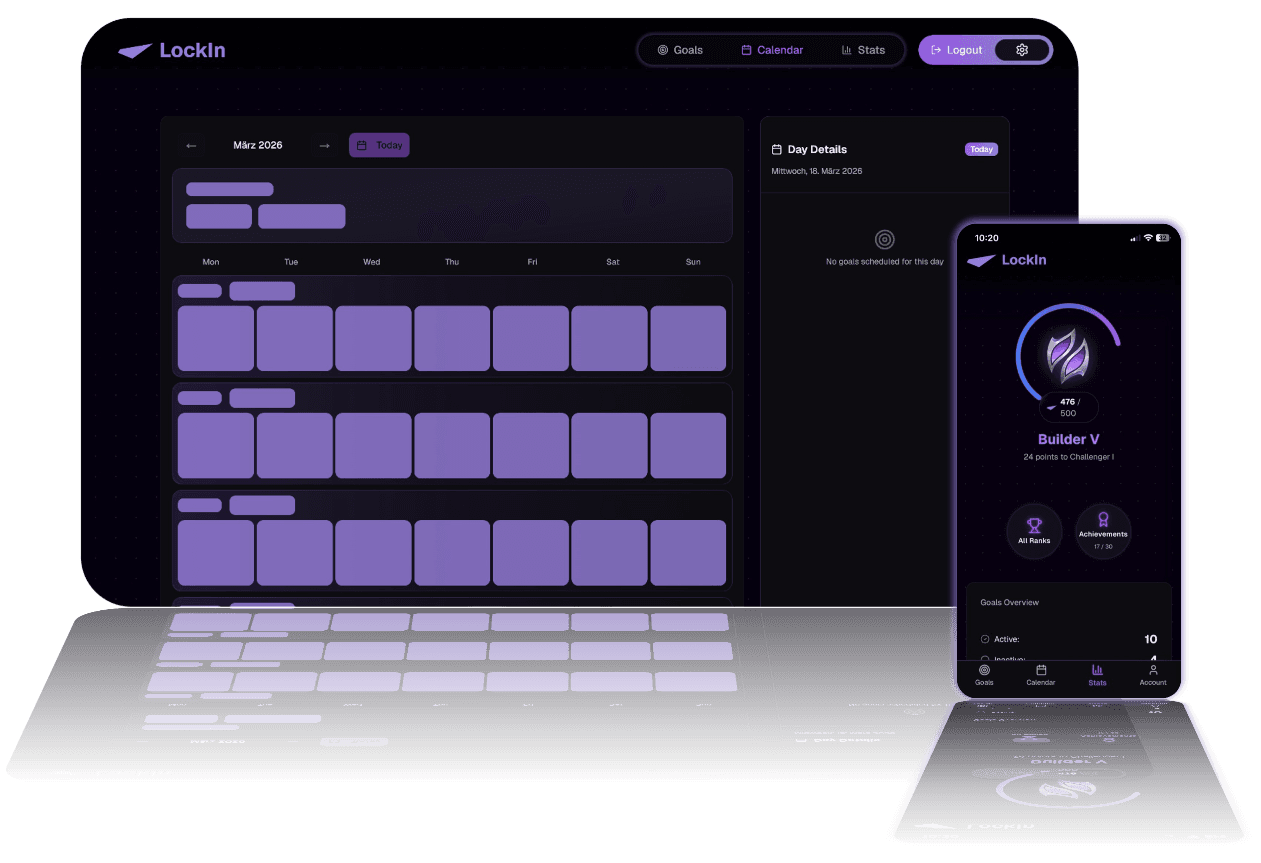Jump to today using the calendar's Today button

click(x=379, y=146)
